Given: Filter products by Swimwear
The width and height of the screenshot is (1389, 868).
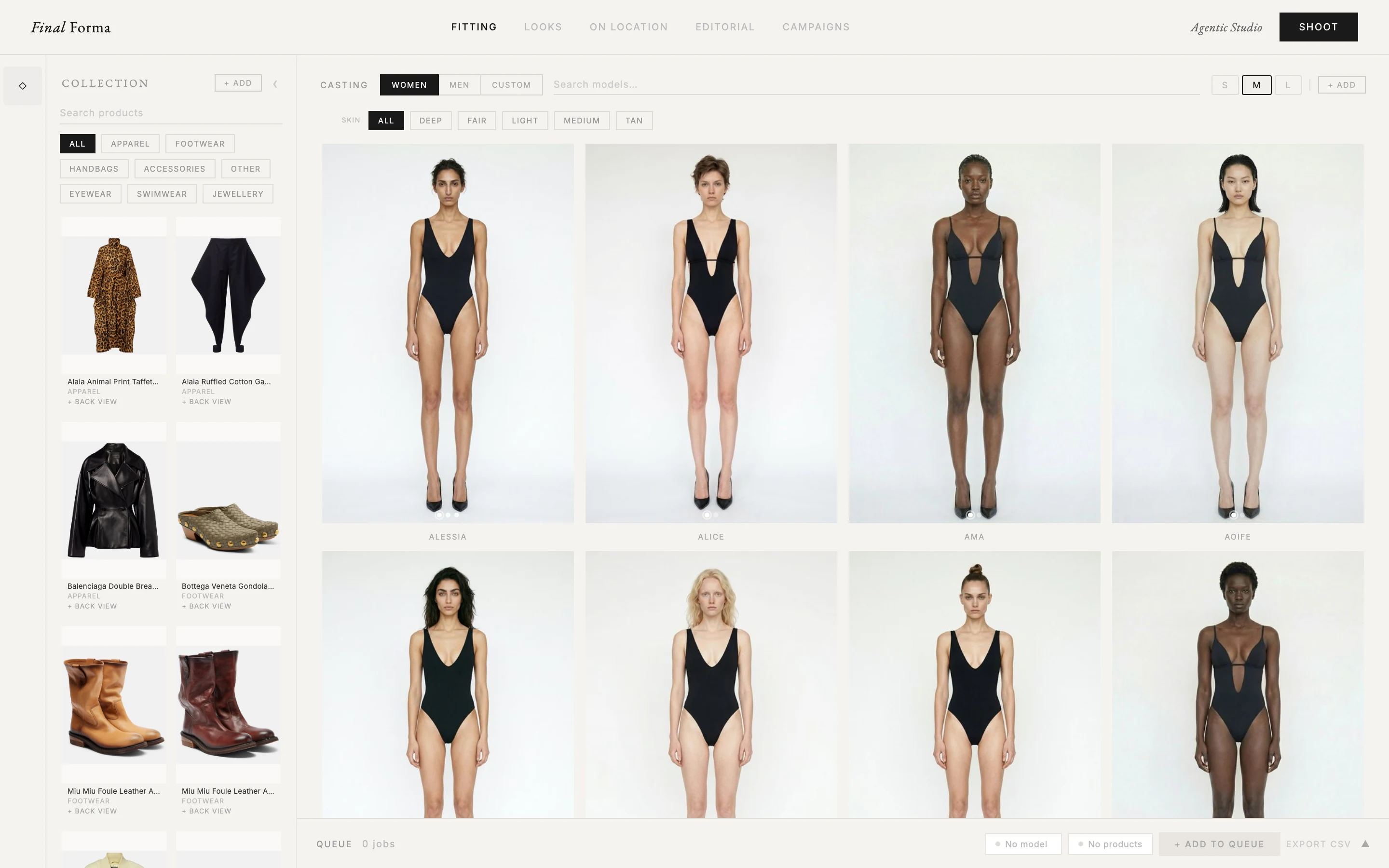Looking at the screenshot, I should tap(162, 194).
